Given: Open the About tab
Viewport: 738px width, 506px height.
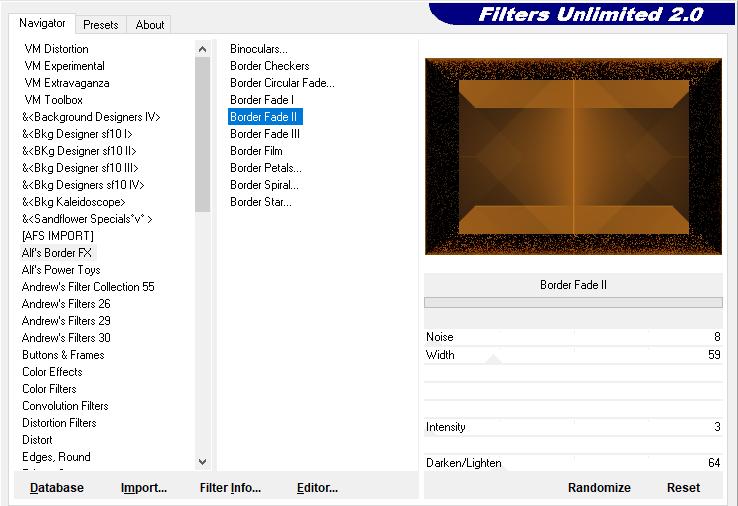Looking at the screenshot, I should click(149, 24).
